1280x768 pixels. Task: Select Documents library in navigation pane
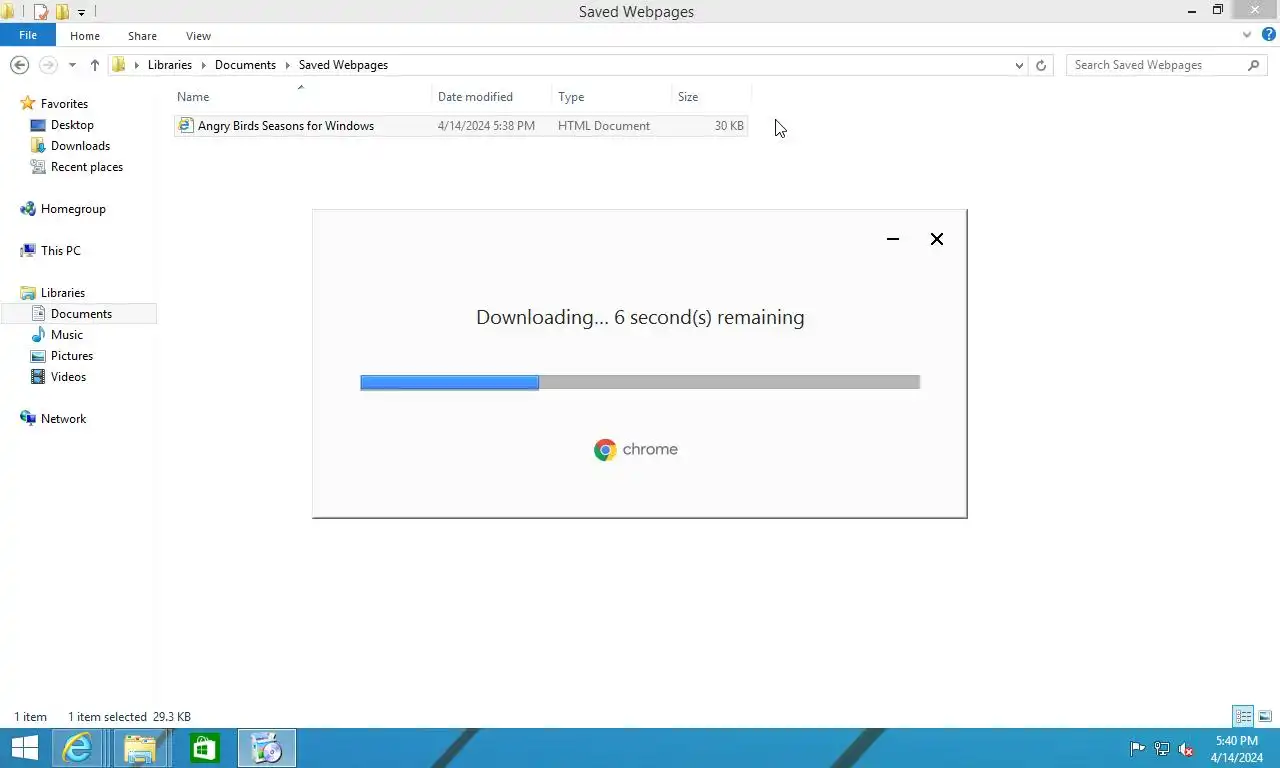(81, 314)
